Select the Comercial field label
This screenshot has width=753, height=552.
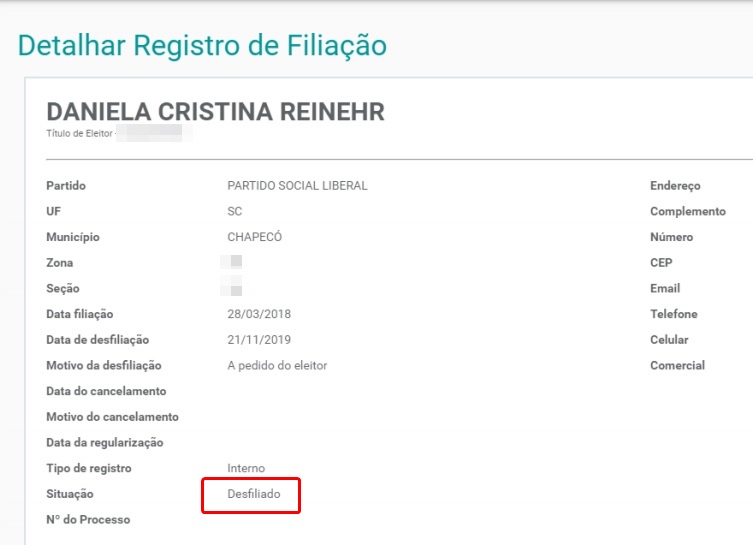click(677, 366)
